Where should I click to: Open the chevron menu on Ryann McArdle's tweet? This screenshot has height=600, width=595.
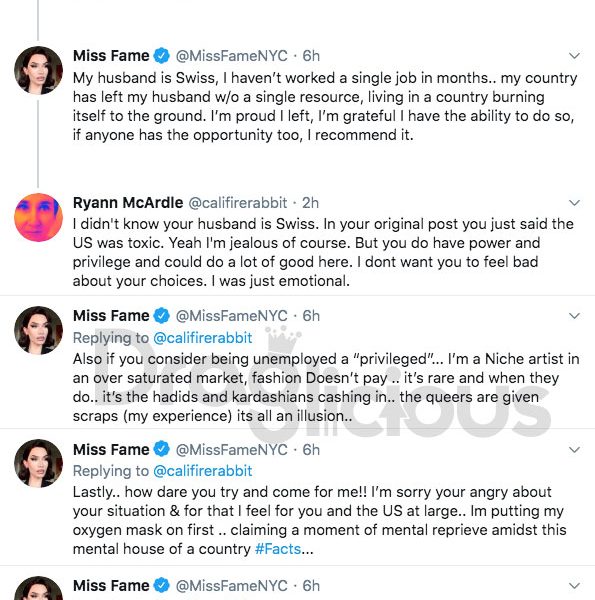point(574,203)
